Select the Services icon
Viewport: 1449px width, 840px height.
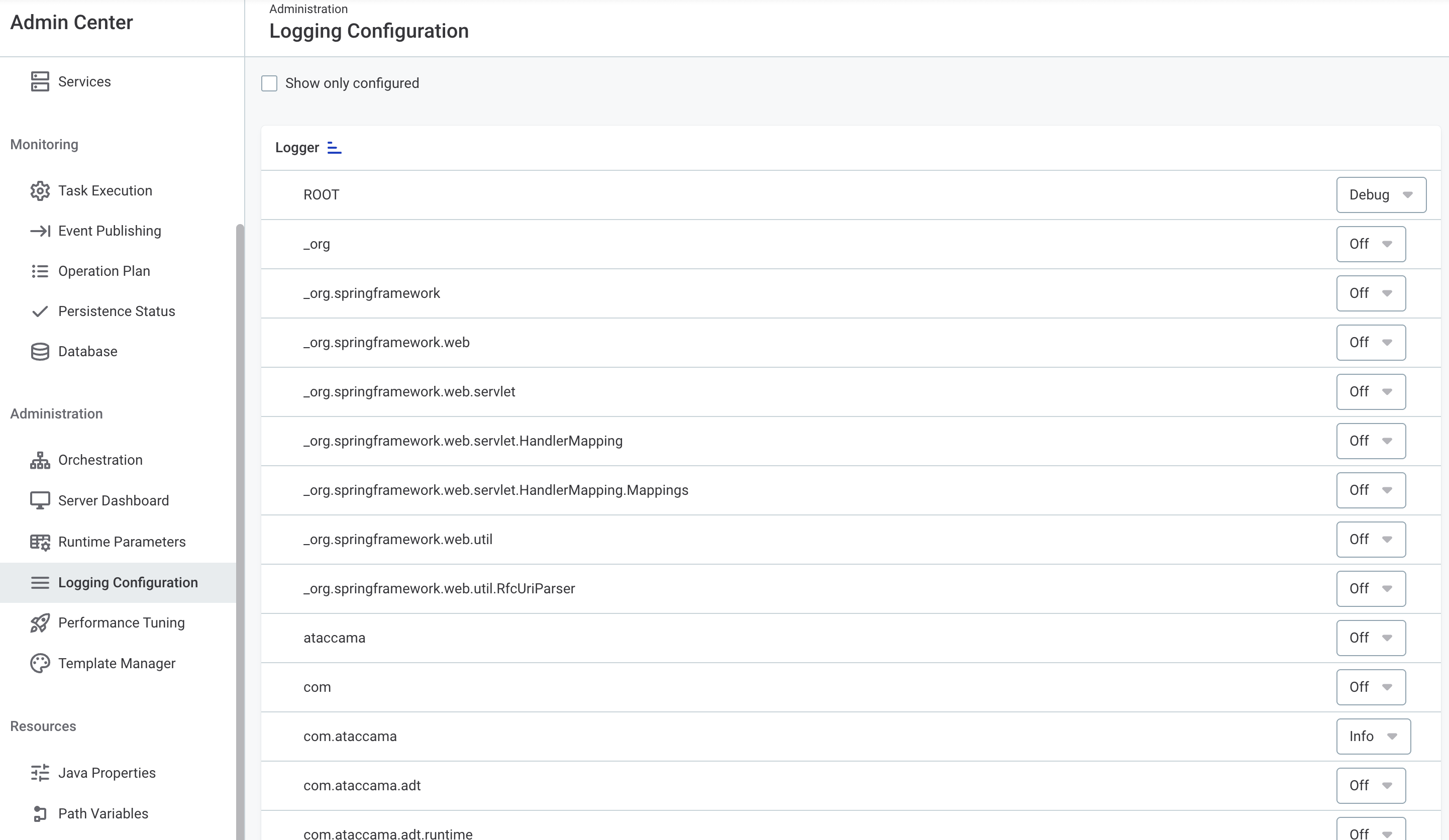(40, 81)
